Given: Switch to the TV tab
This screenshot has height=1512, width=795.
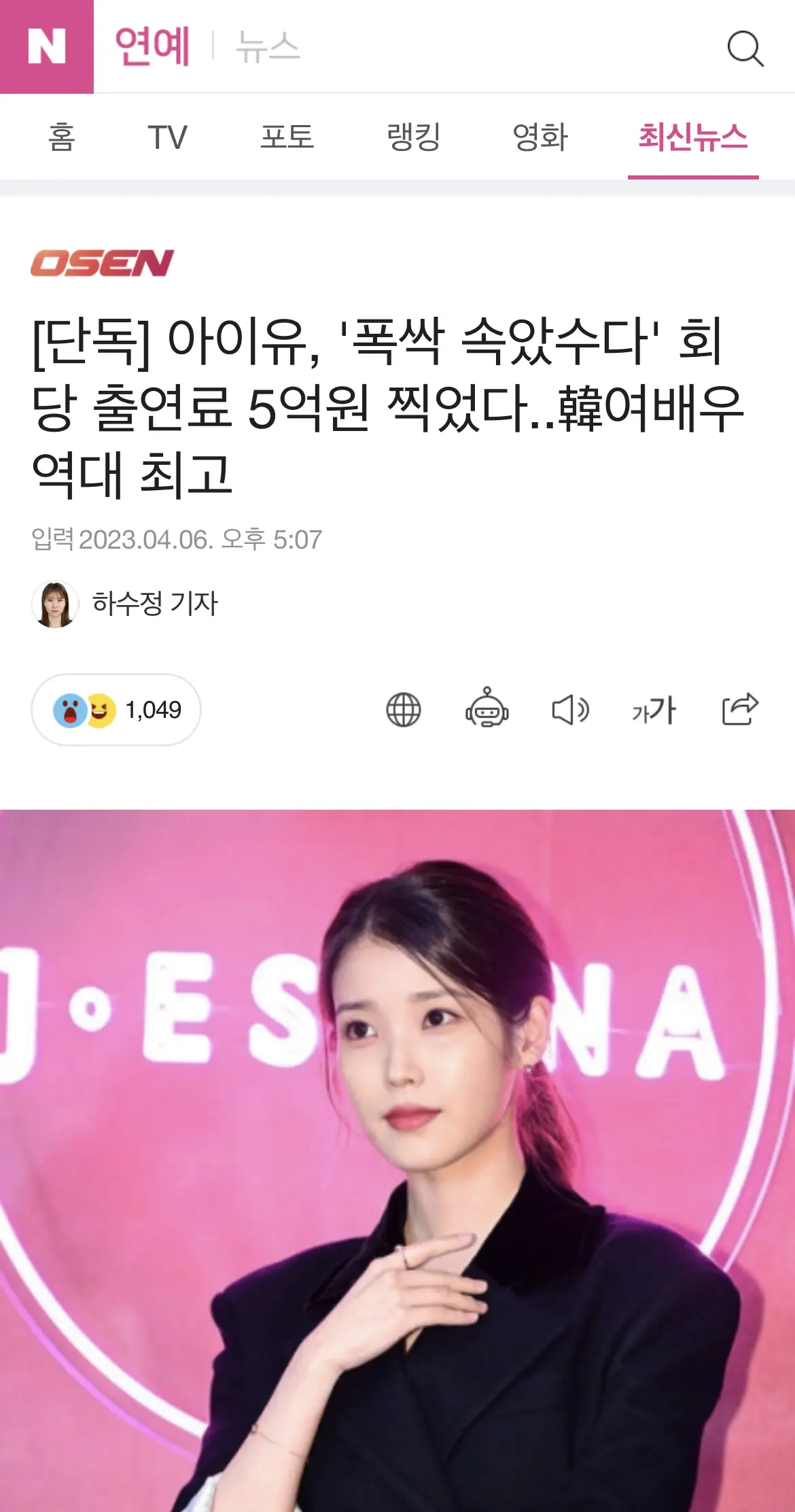Looking at the screenshot, I should click(167, 137).
